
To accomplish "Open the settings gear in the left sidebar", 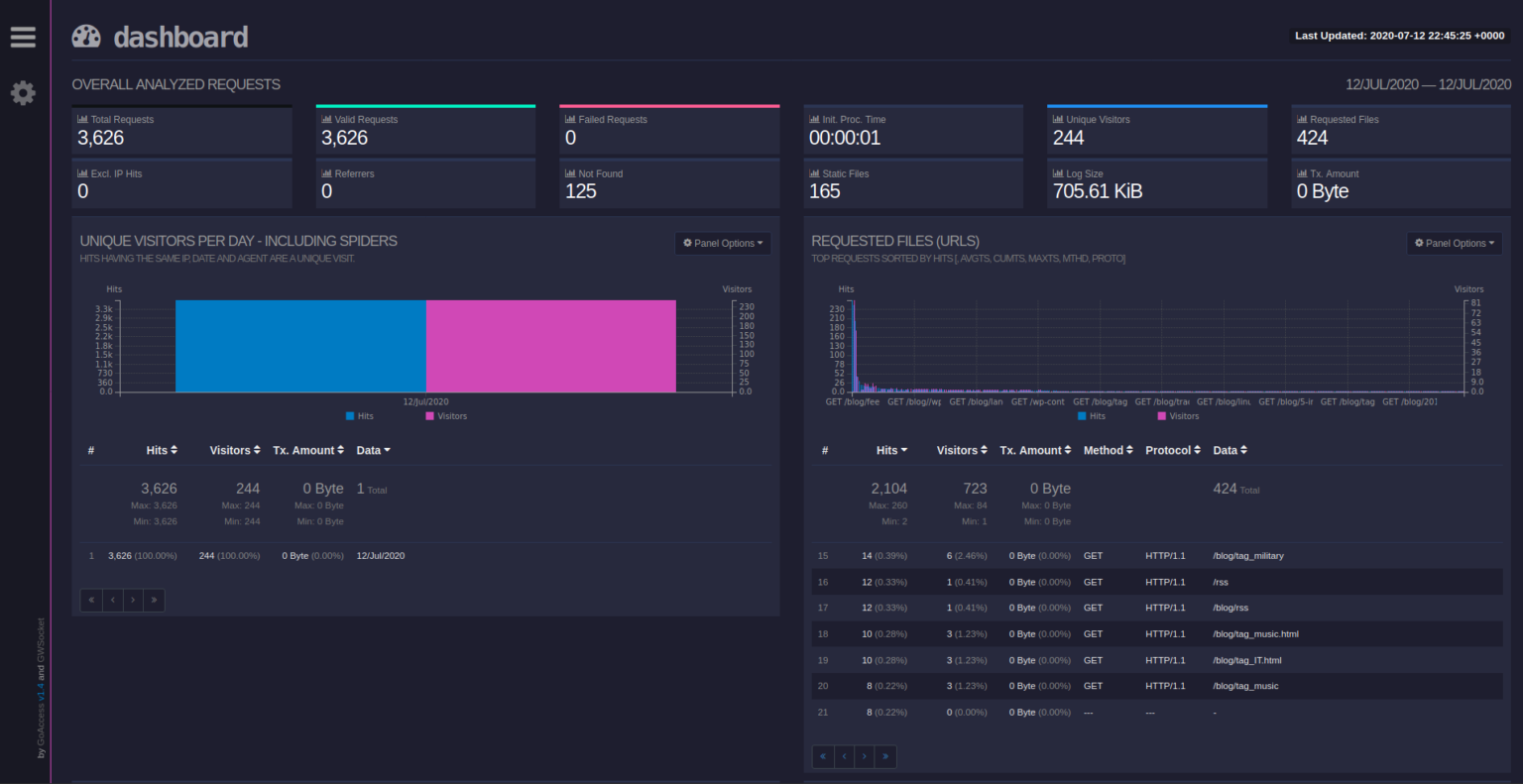I will point(22,93).
